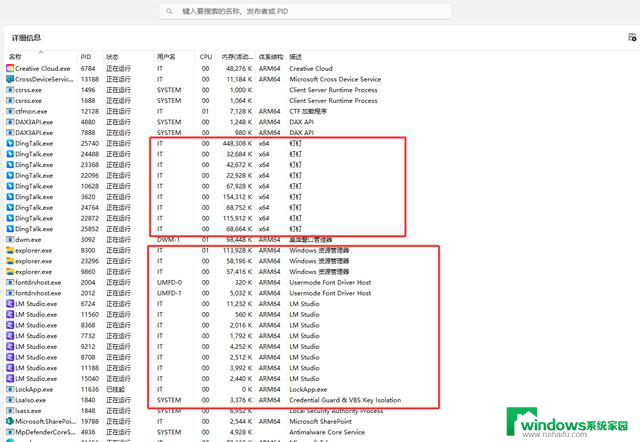Click the Antimalware Core Service description
640x442 pixels.
click(x=327, y=432)
